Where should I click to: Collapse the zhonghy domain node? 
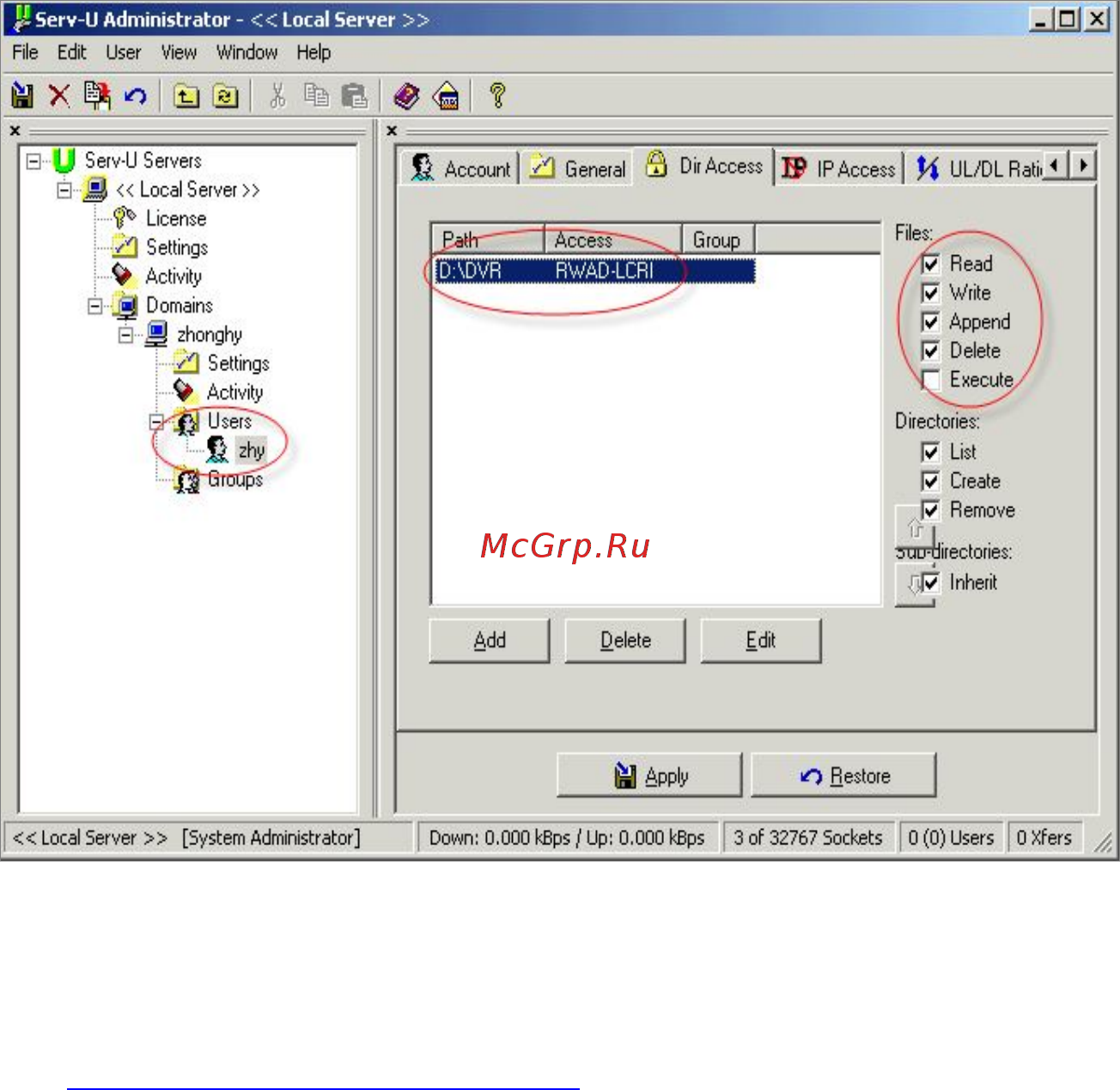pyautogui.click(x=126, y=335)
